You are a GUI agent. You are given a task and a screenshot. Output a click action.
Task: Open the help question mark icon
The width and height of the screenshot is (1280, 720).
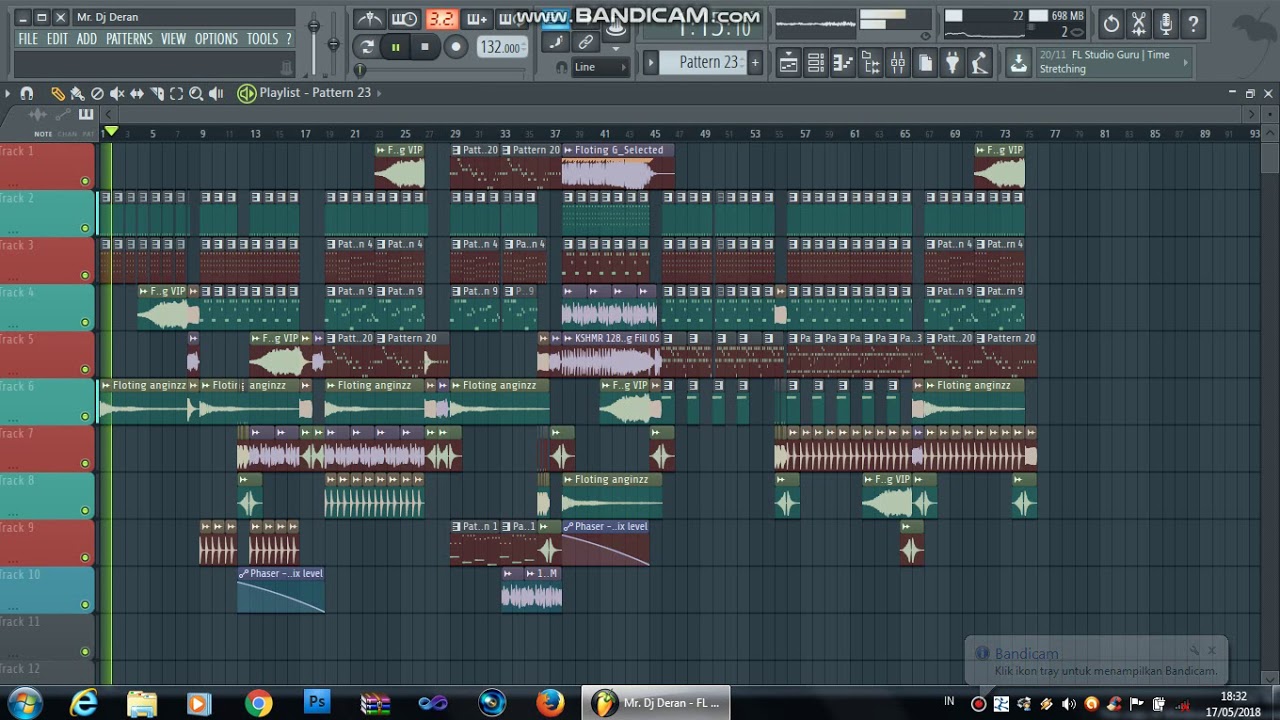point(1194,24)
